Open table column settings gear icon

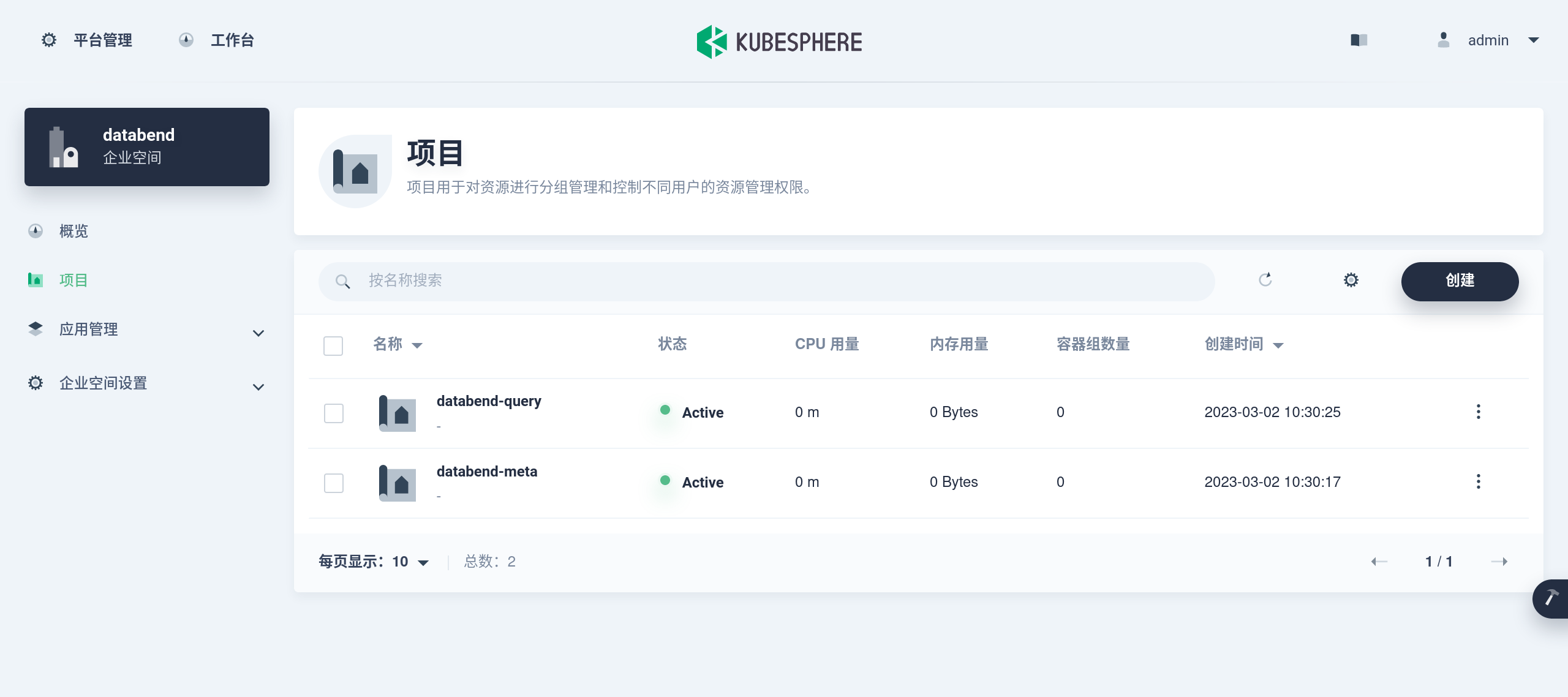[1351, 280]
